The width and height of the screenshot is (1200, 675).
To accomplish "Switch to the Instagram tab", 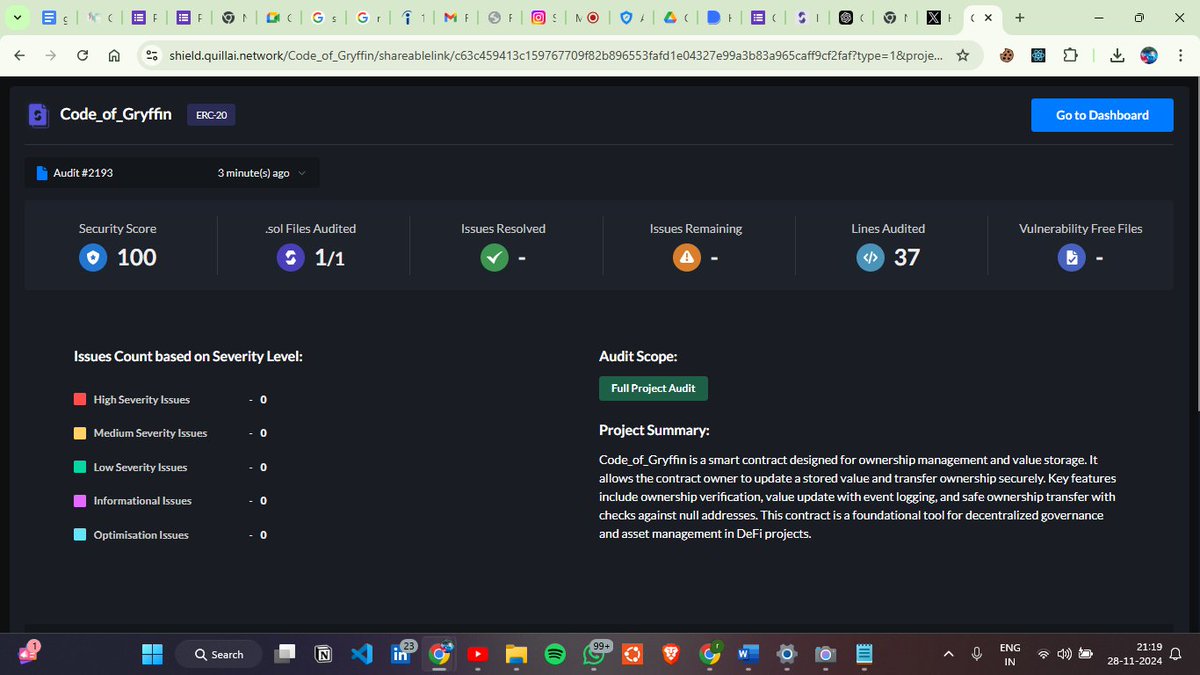I will click(x=544, y=18).
